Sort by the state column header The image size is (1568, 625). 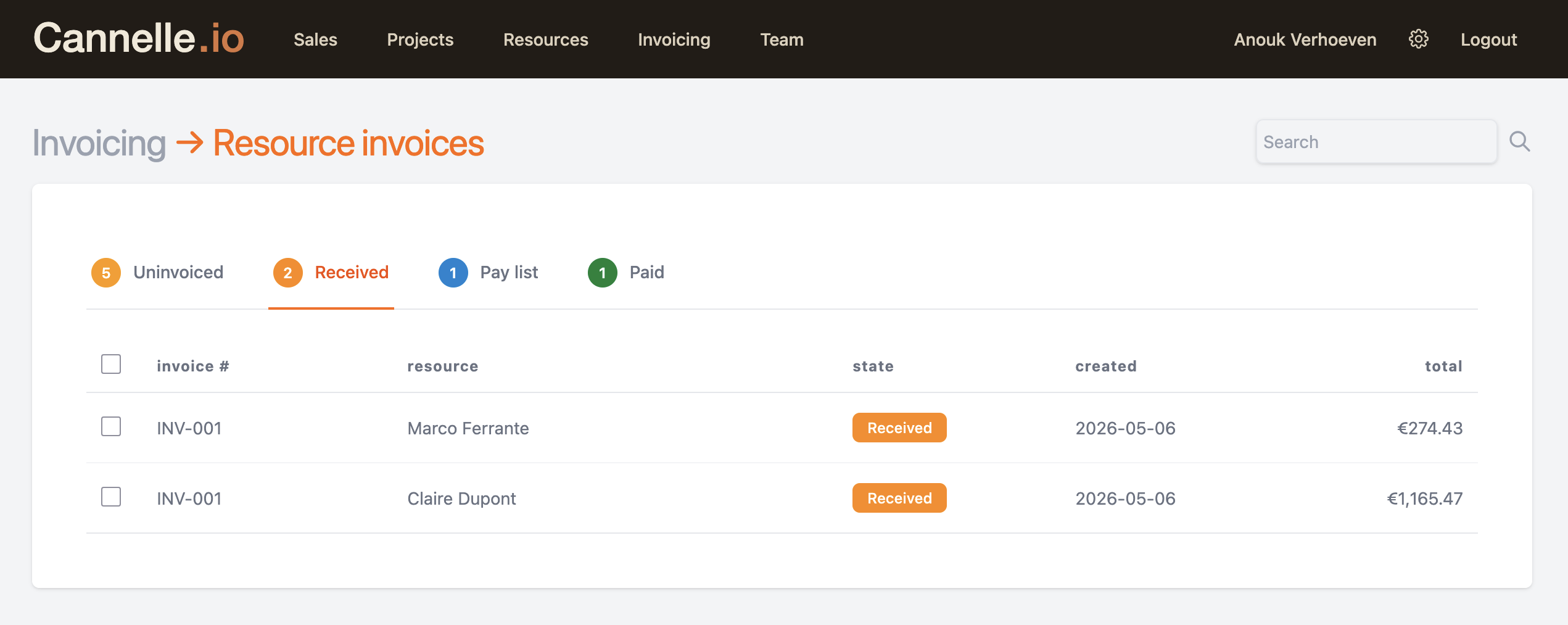click(873, 366)
